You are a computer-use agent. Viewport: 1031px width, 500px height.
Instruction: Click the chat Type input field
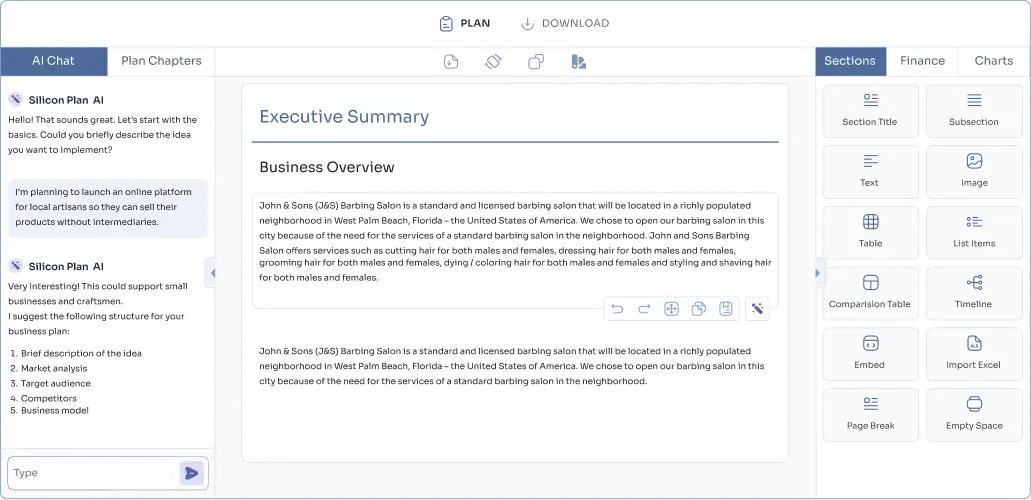click(93, 473)
